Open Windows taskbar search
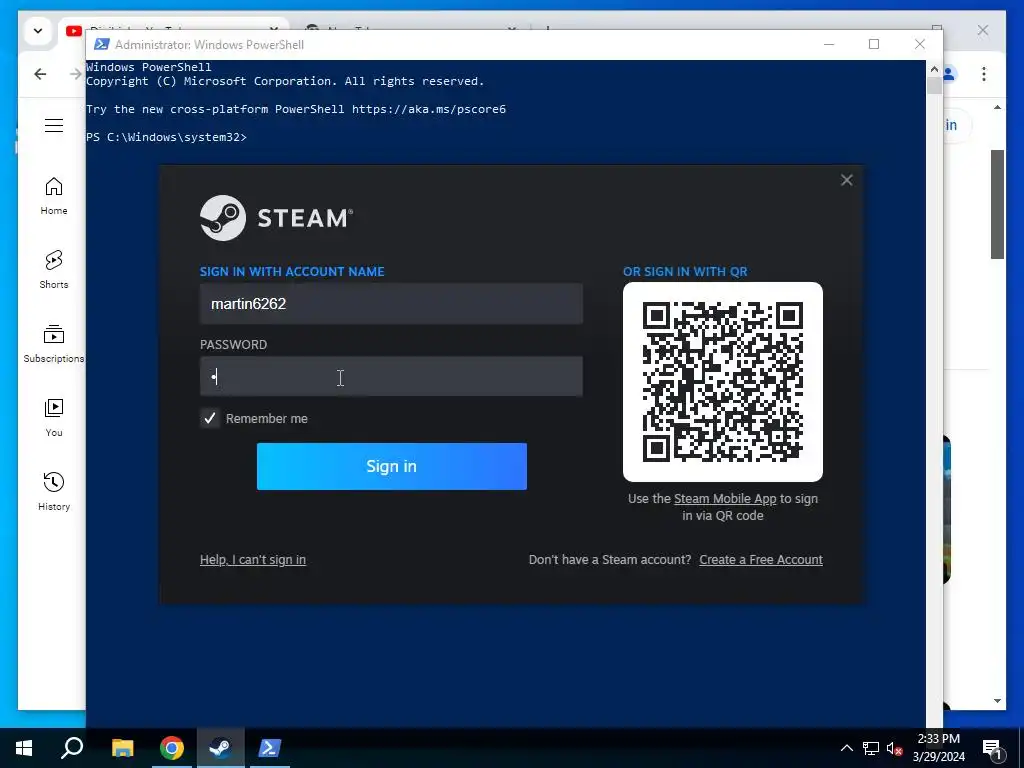1024x768 pixels. (72, 748)
